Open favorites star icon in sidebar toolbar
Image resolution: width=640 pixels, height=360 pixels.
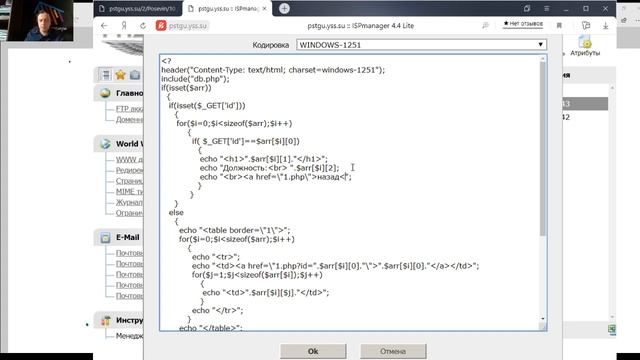click(x=120, y=75)
